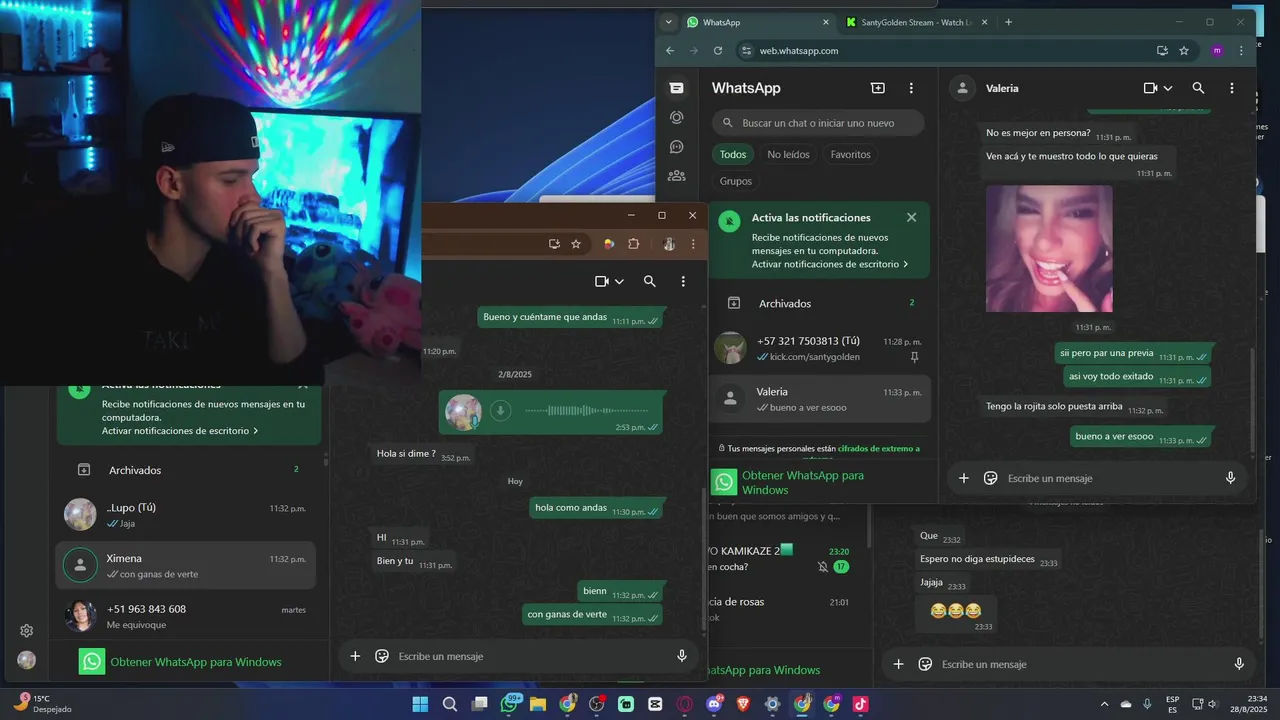Select Todos chat filter
The image size is (1280, 720).
[733, 154]
